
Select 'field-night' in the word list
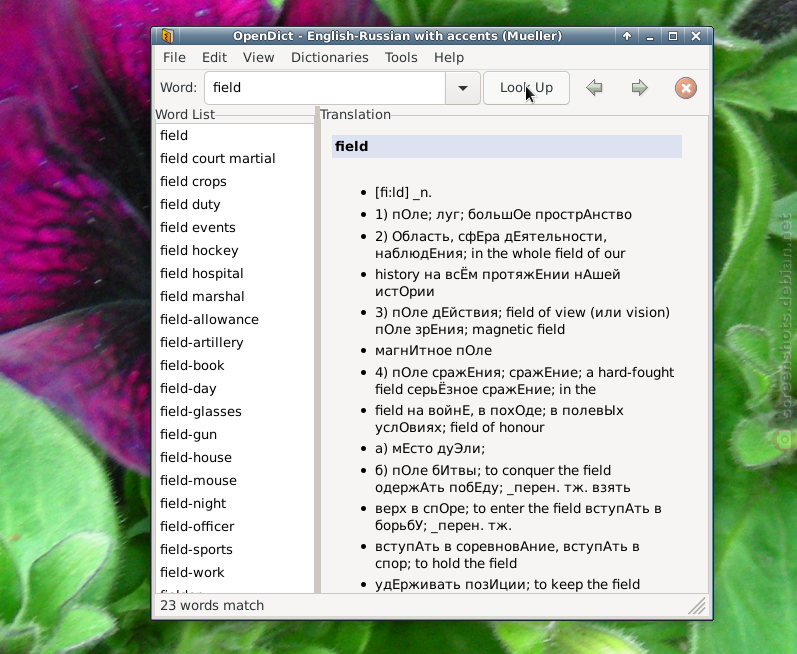(x=235, y=504)
